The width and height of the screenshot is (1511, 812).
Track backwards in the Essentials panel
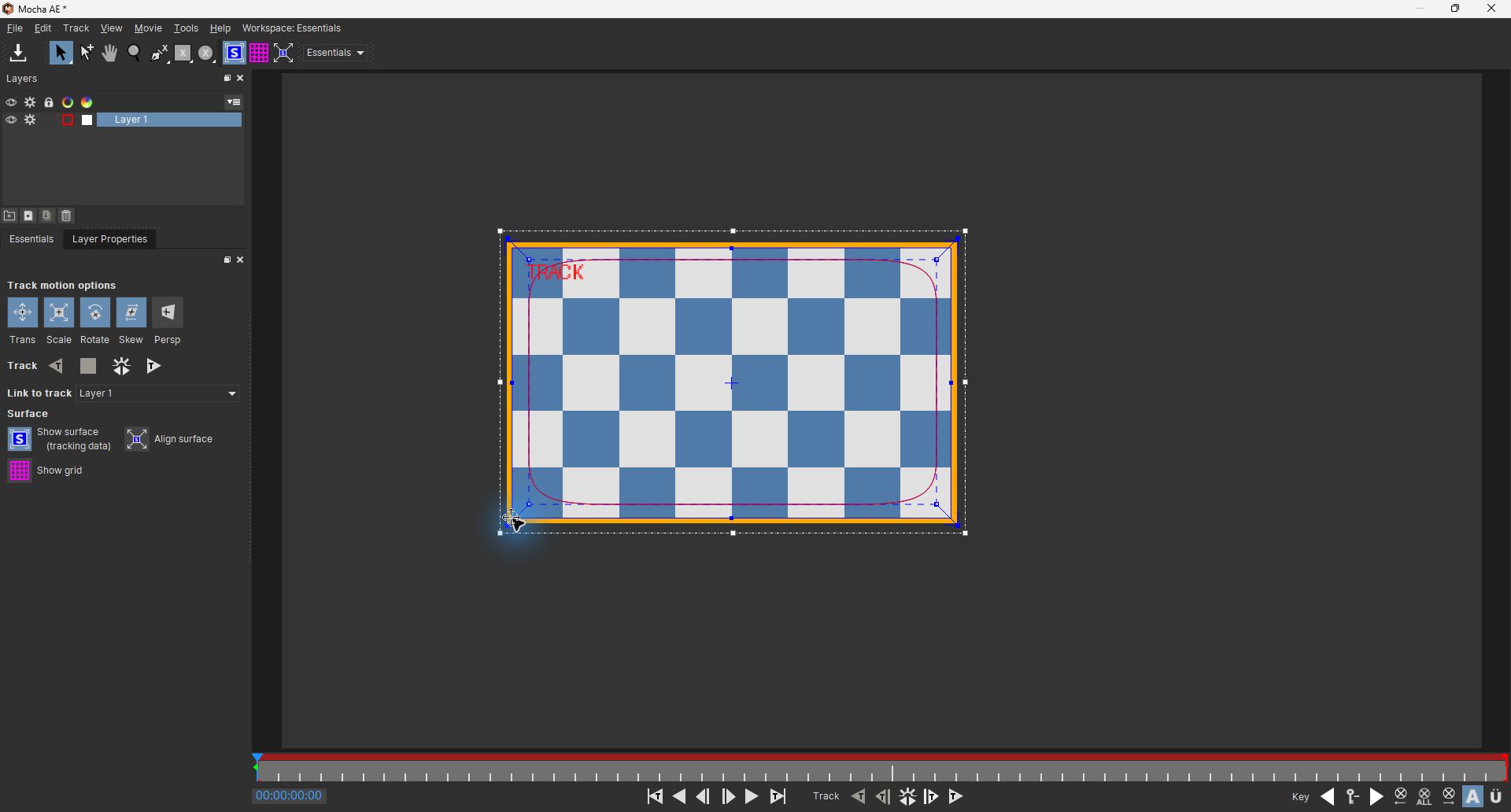coord(56,367)
